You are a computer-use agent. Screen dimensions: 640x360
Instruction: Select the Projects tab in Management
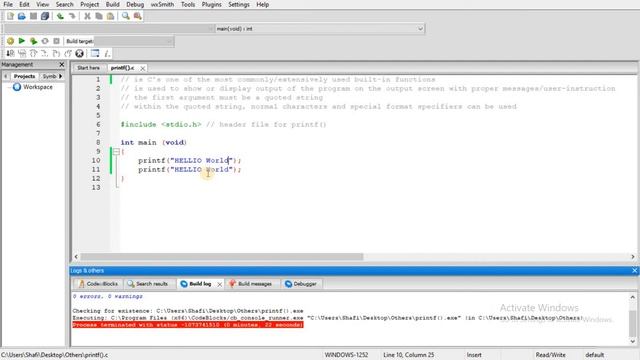pos(24,76)
